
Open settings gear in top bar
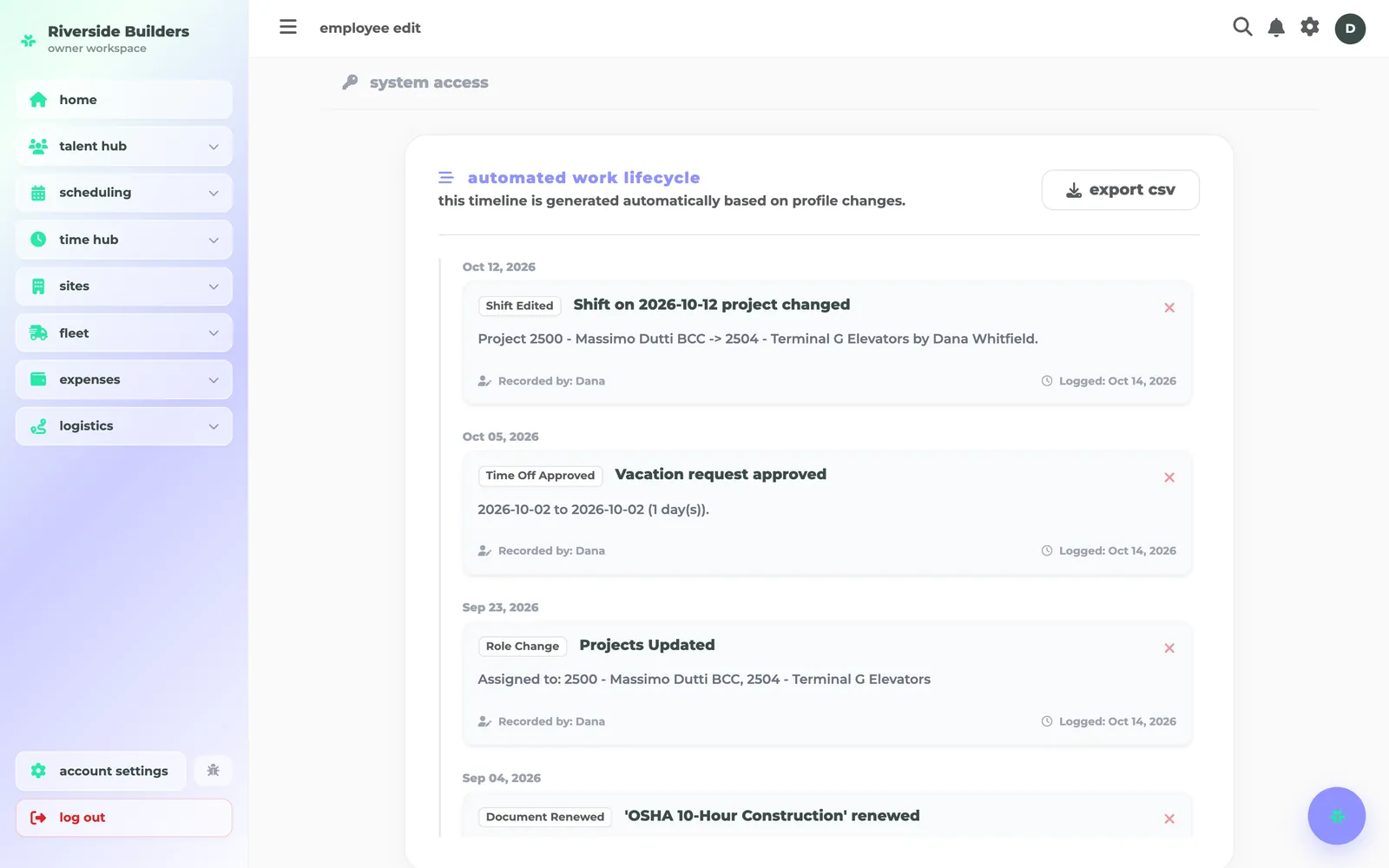click(1310, 27)
